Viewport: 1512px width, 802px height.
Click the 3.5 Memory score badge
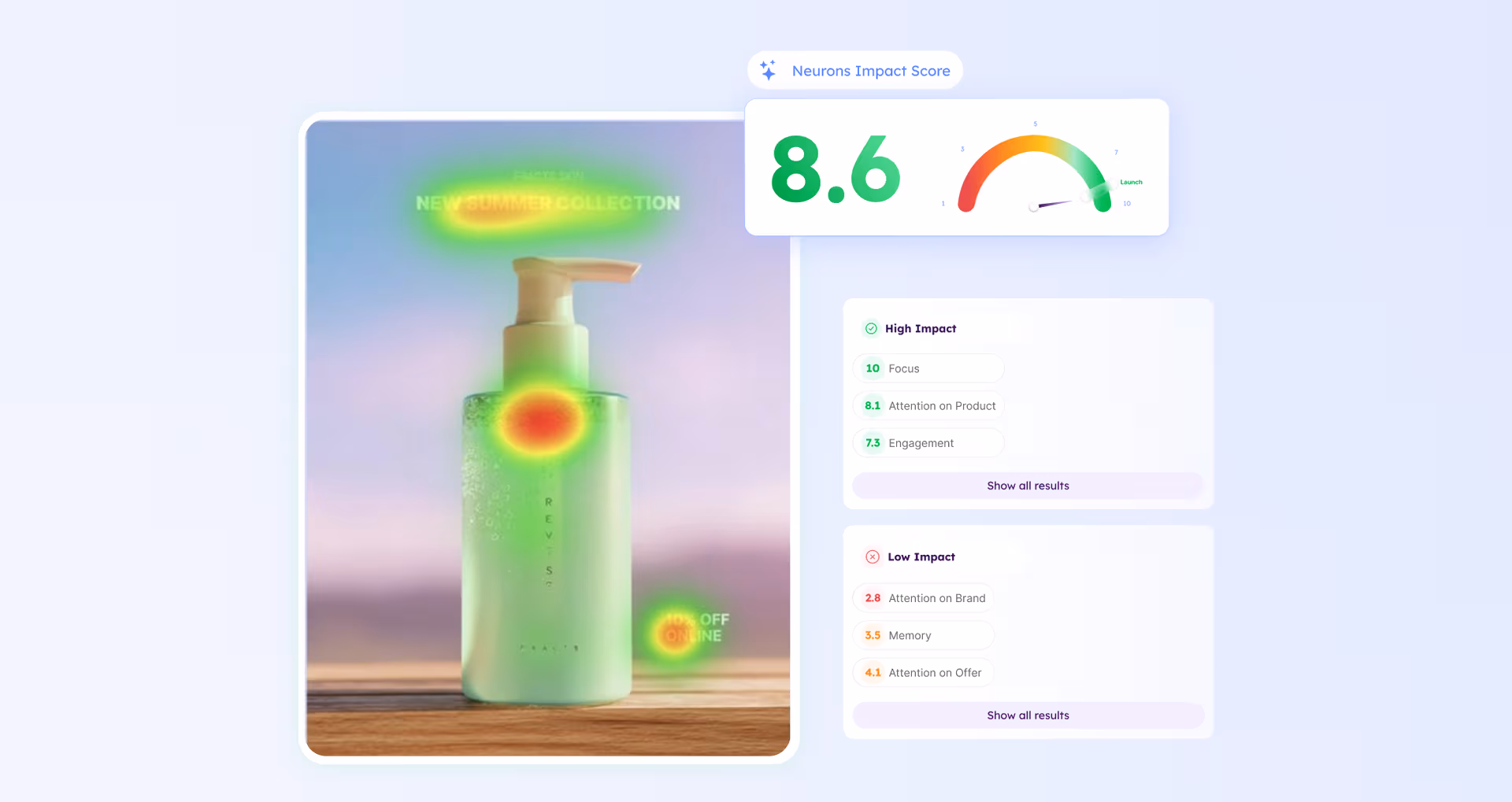coord(873,635)
